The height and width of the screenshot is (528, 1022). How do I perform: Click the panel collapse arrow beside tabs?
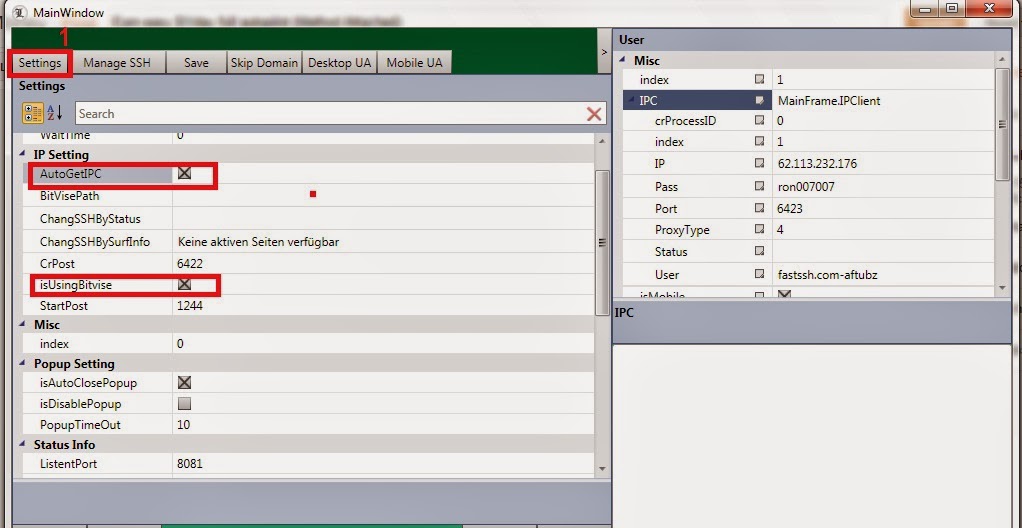point(604,51)
